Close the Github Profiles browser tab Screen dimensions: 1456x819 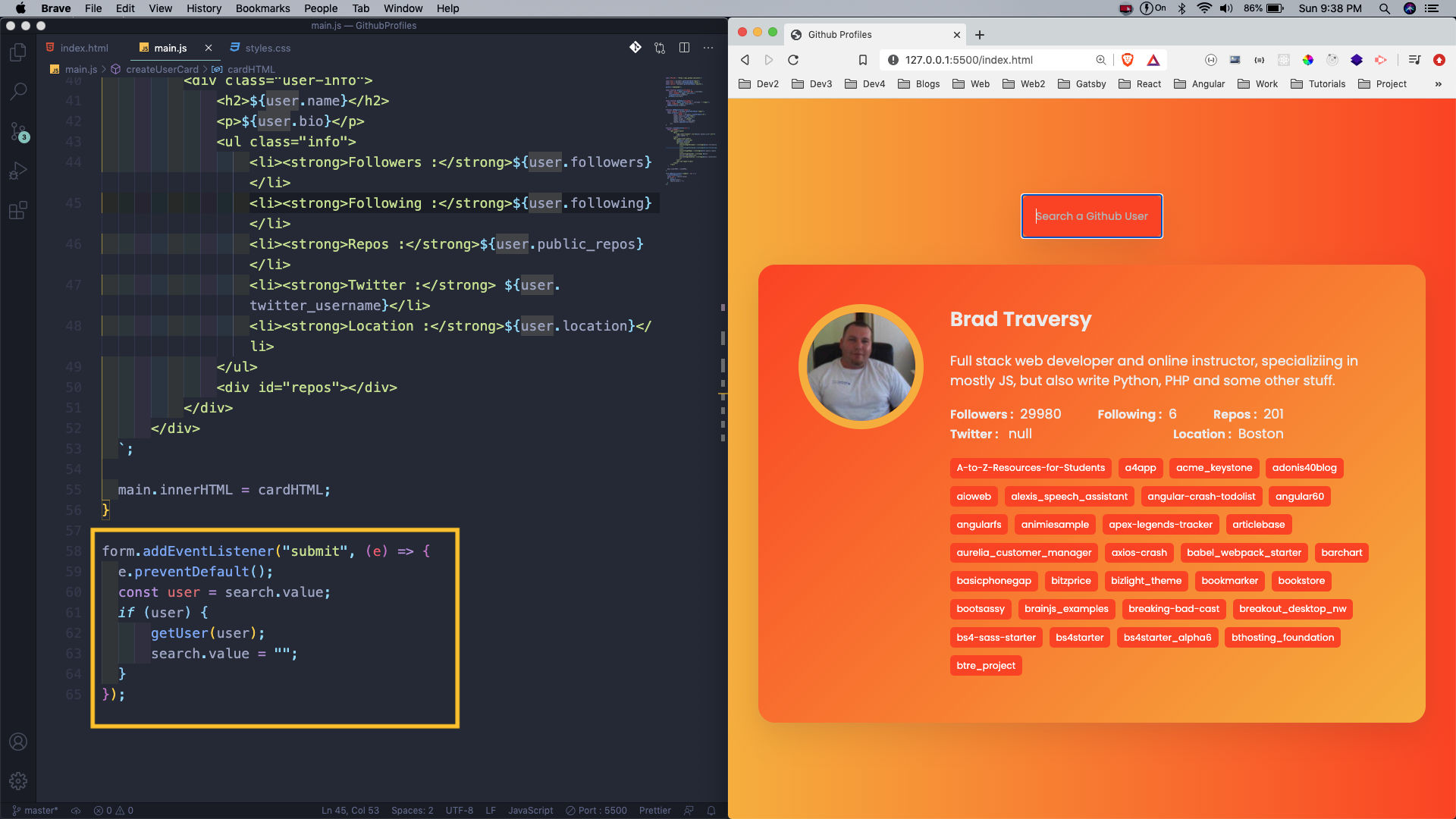point(957,35)
